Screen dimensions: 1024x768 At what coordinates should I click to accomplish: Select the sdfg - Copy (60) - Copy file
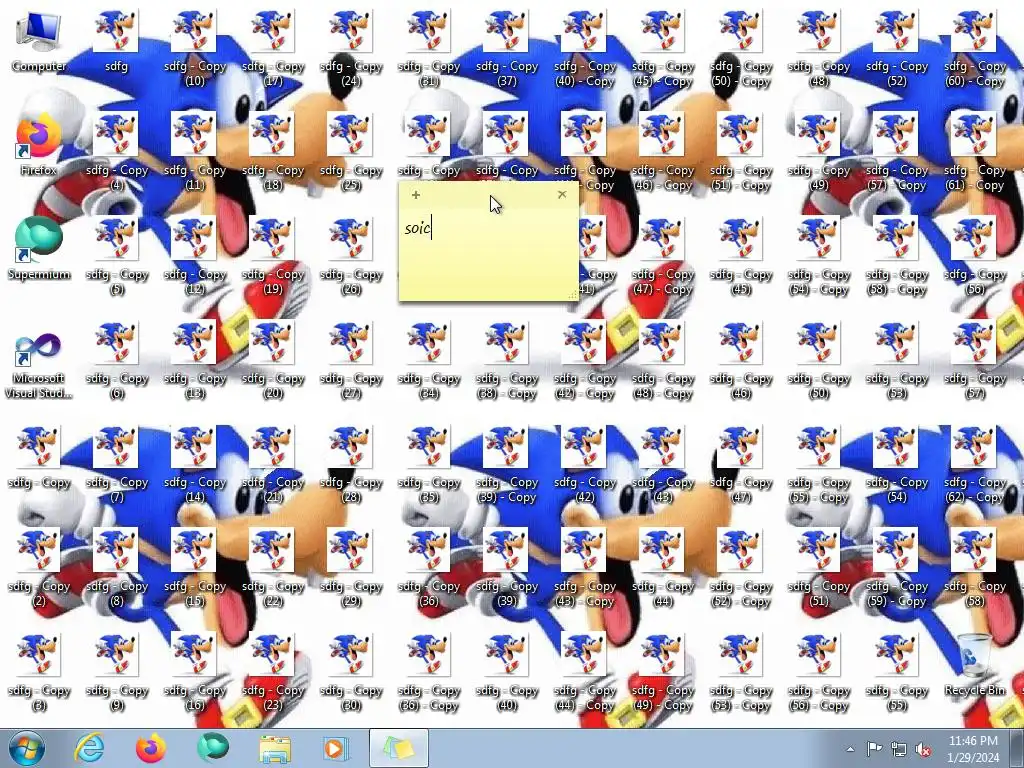click(974, 48)
